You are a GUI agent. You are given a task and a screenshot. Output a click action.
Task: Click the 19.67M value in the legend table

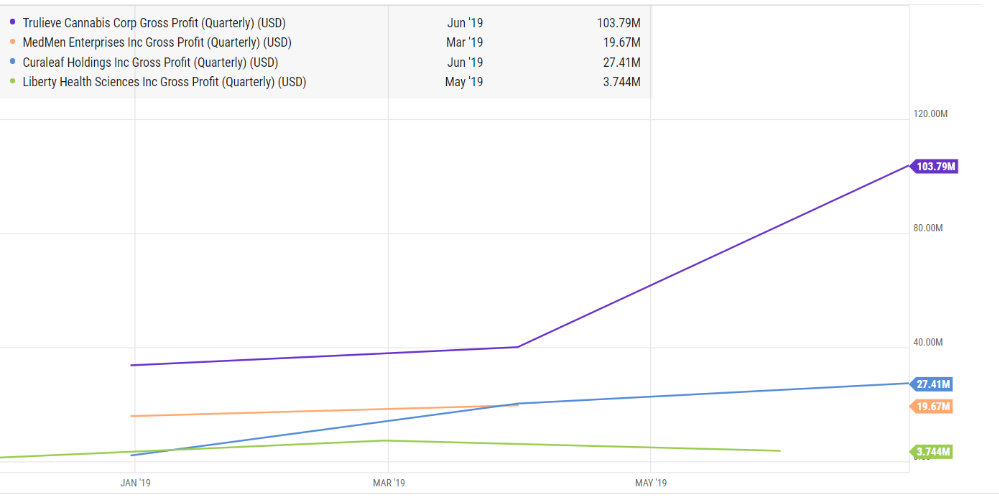[x=622, y=43]
